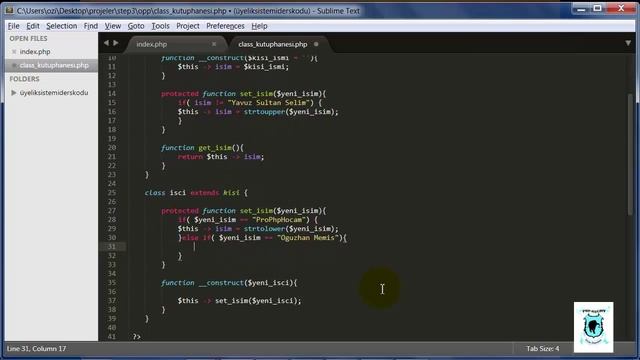
Task: Expand the üyeliksistemiderskodu folder arrow
Action: (13, 93)
